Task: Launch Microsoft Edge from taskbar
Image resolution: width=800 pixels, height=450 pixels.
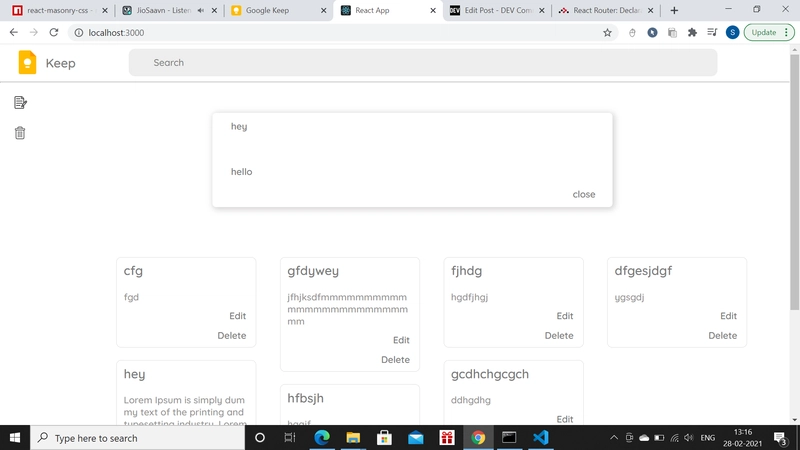Action: click(x=322, y=438)
